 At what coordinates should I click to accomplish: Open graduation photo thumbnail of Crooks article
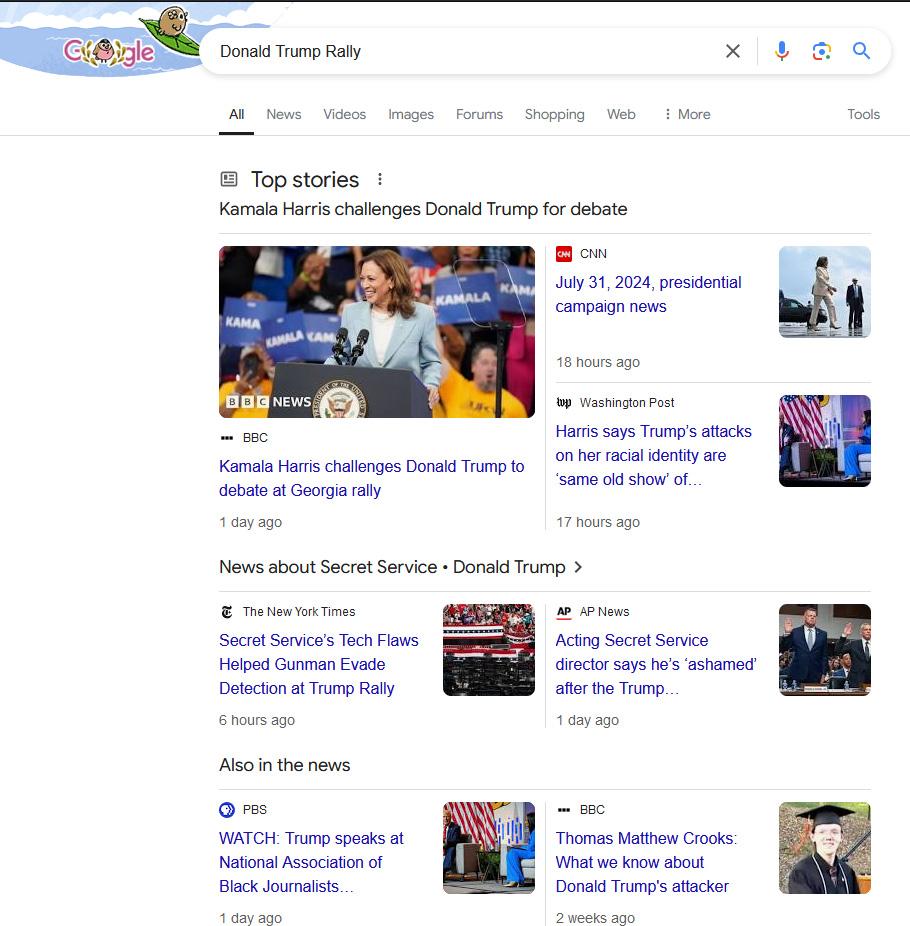pos(824,847)
